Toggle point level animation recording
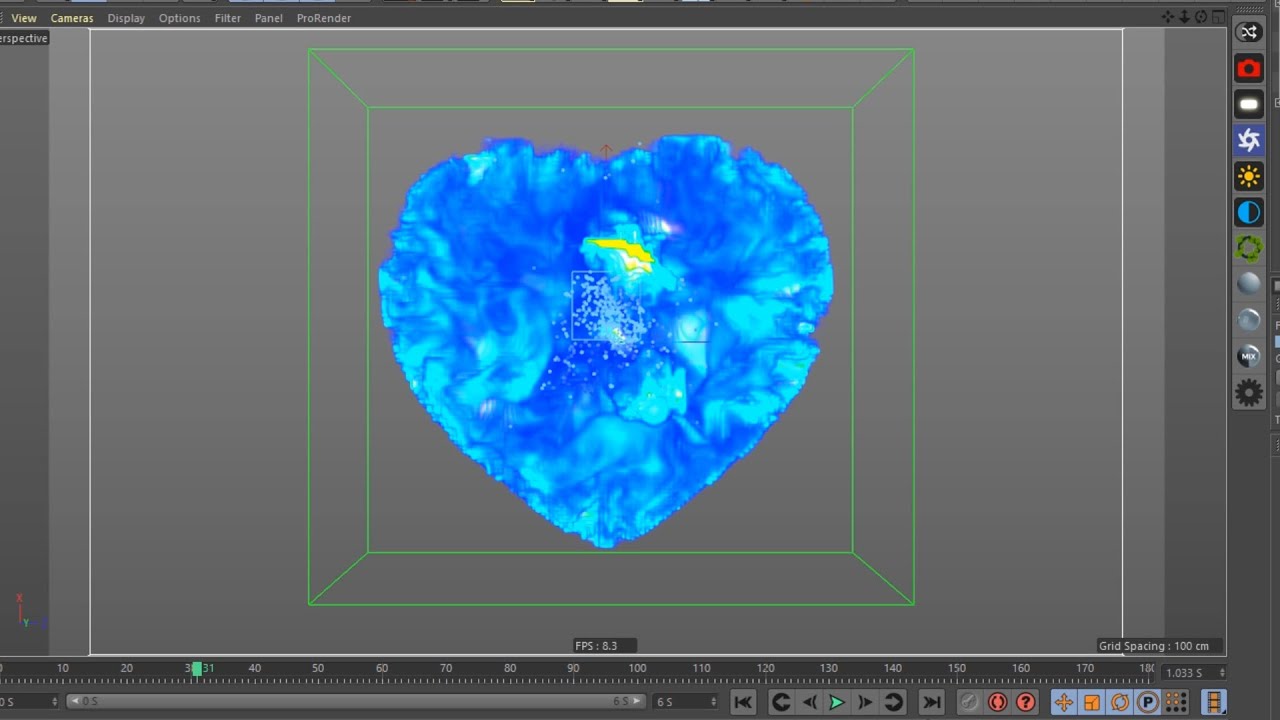The height and width of the screenshot is (720, 1280). (1176, 702)
